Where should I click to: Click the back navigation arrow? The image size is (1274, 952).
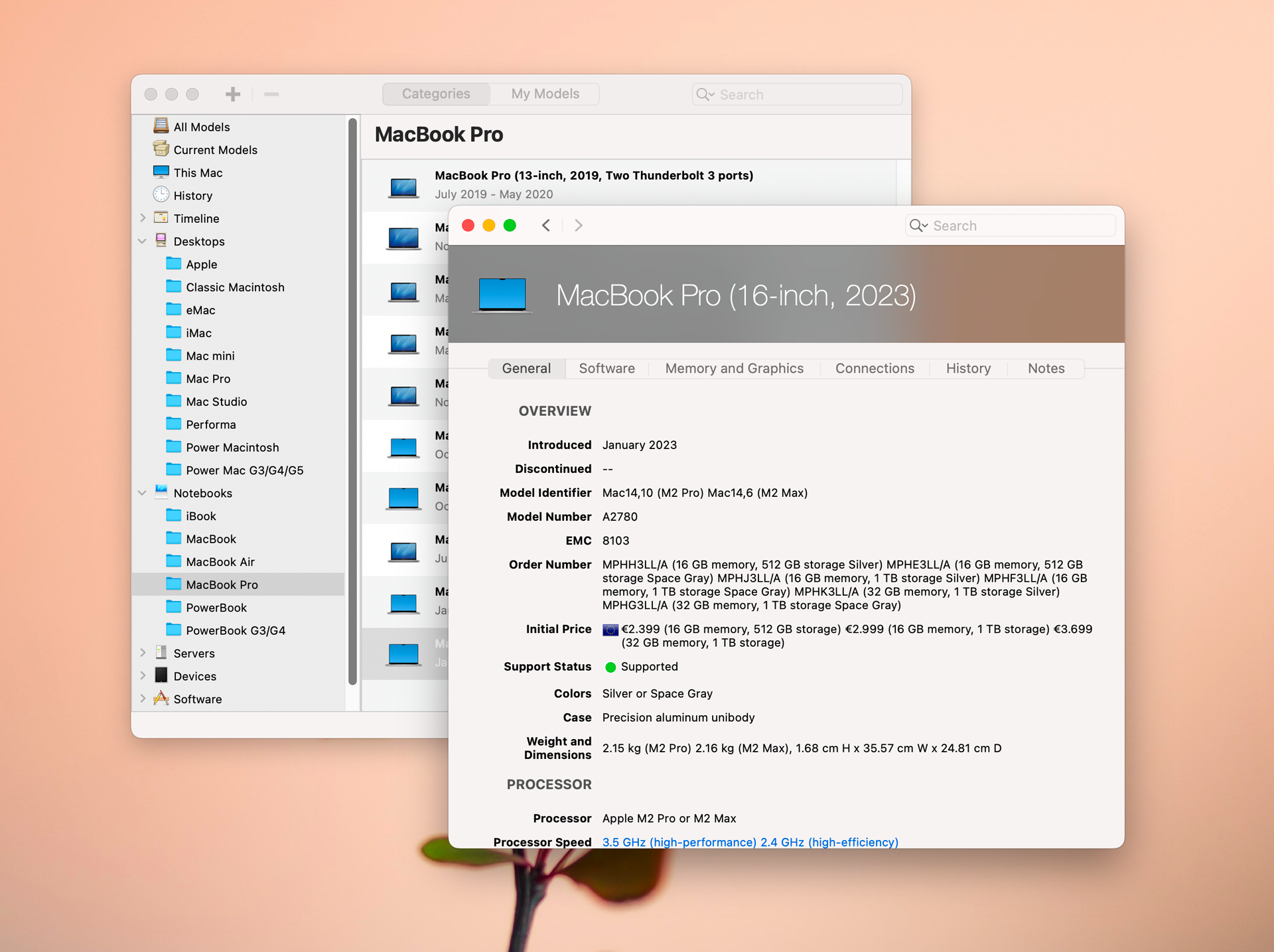point(546,226)
